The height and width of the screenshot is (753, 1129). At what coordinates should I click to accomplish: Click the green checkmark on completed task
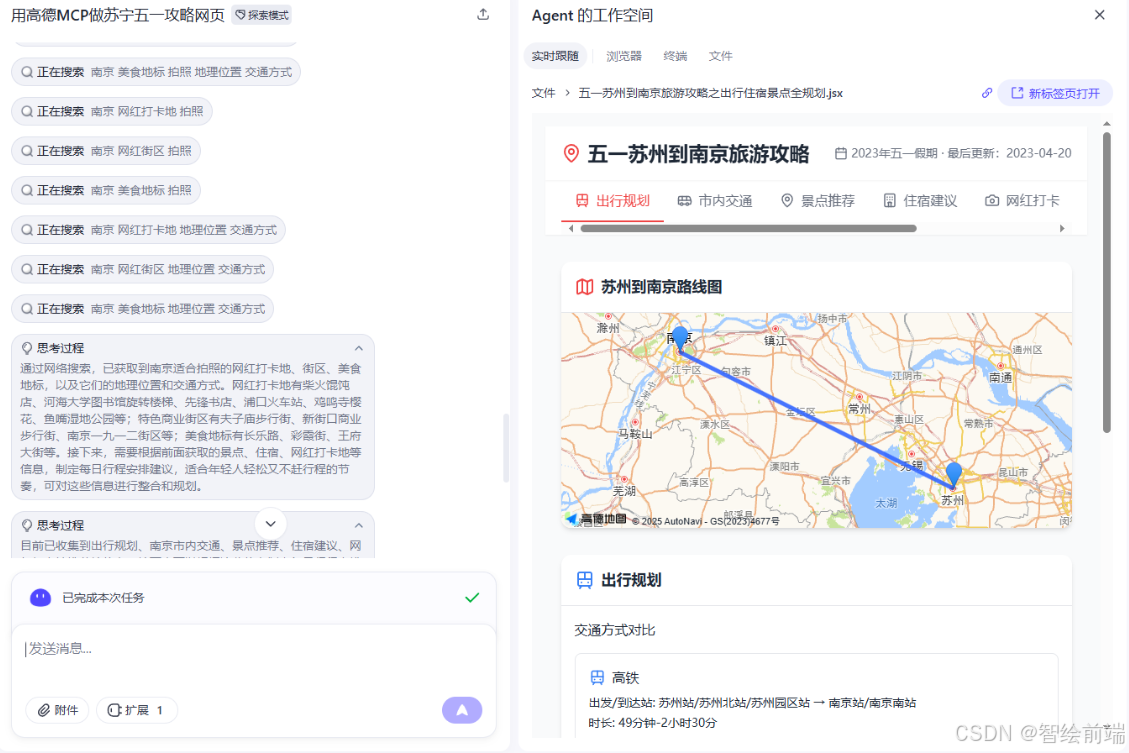tap(472, 598)
